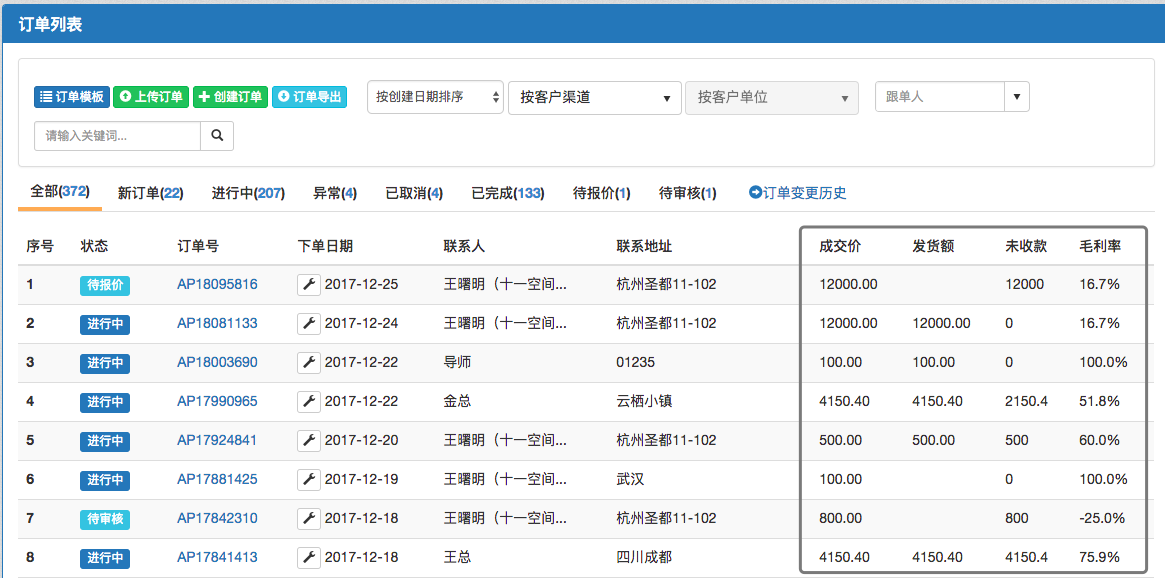The image size is (1165, 578).
Task: Click wrench icon for order AP17842310
Action: click(x=309, y=518)
